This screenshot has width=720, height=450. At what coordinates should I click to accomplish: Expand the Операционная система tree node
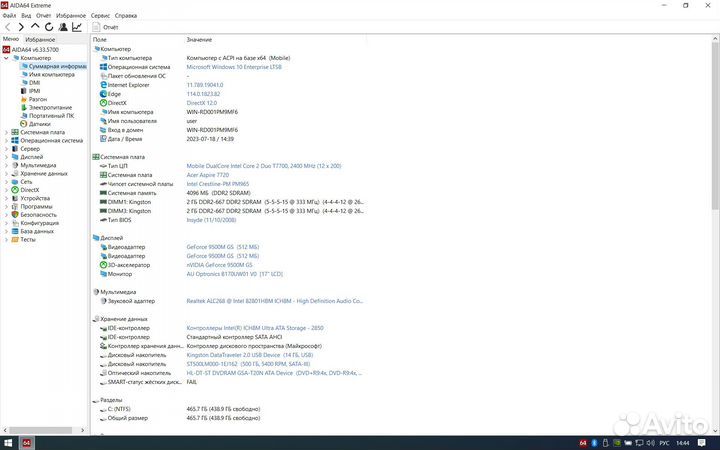(6, 141)
